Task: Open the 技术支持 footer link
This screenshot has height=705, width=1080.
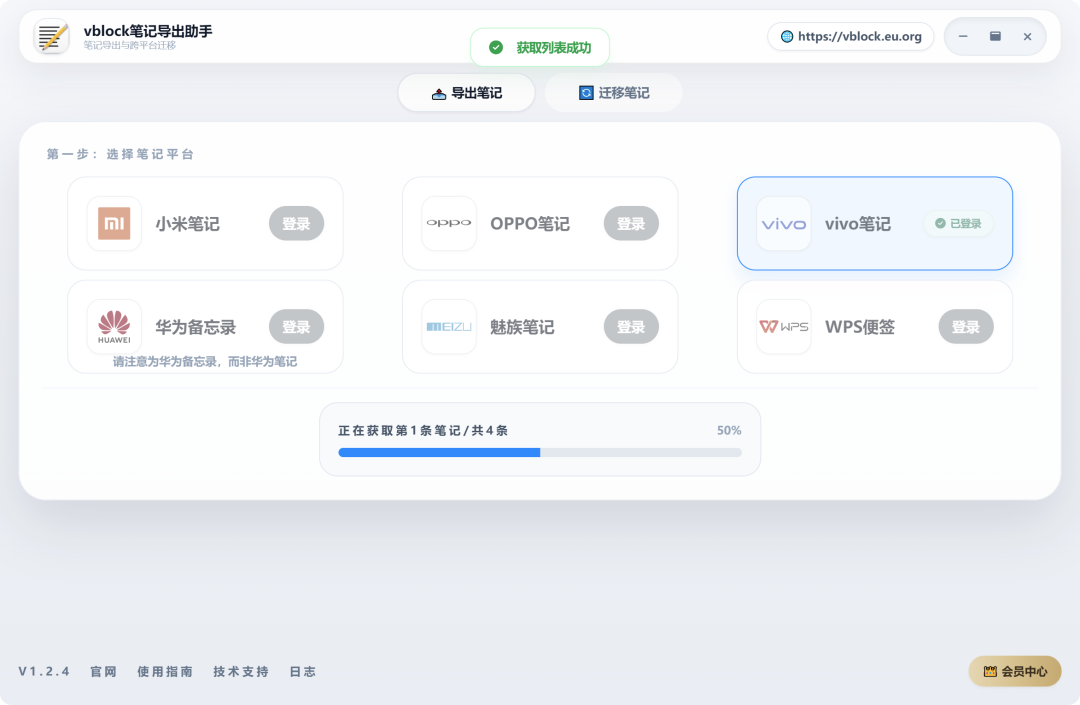Action: point(240,671)
